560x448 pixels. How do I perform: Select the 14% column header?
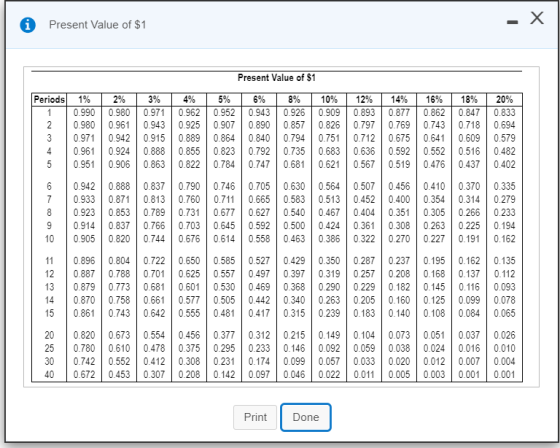[x=399, y=100]
